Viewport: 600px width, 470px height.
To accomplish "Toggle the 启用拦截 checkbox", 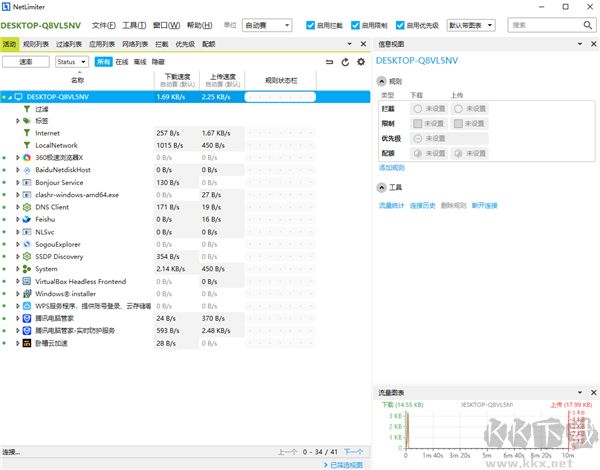I will 311,24.
